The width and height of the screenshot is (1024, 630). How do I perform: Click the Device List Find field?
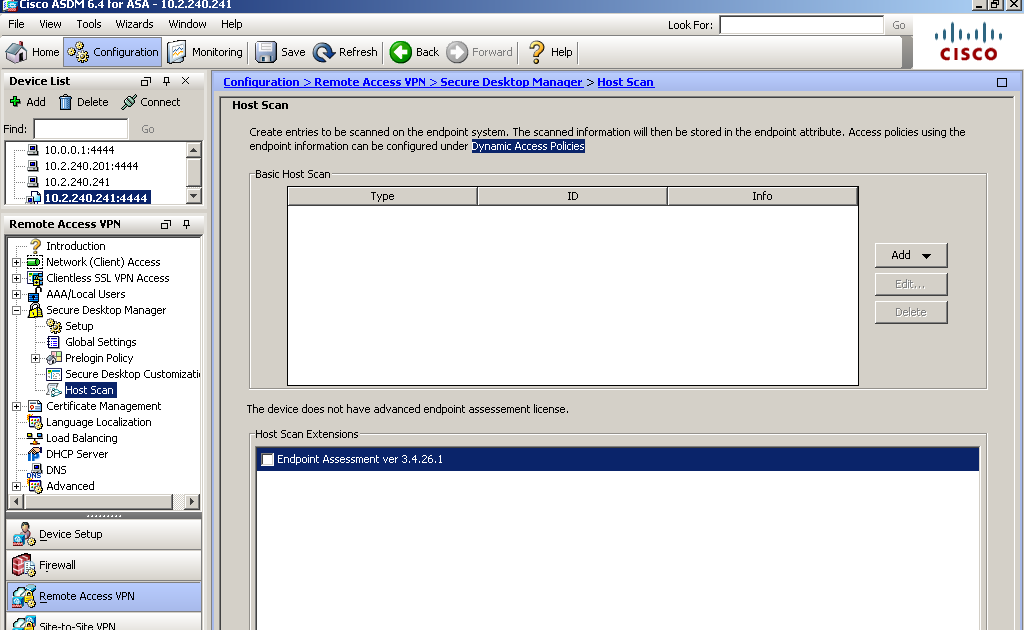point(81,129)
